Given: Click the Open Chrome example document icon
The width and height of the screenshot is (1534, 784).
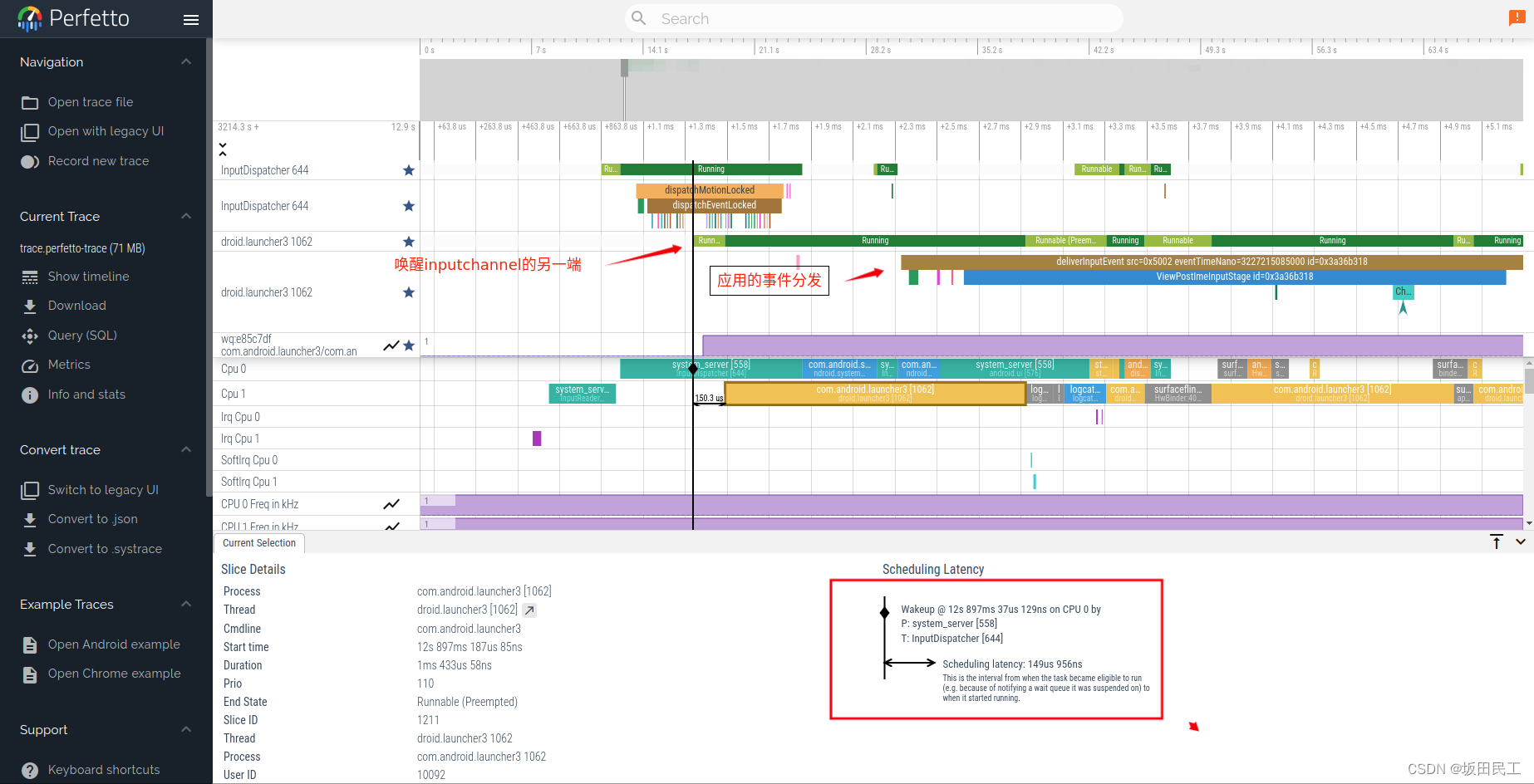Looking at the screenshot, I should click(x=30, y=674).
